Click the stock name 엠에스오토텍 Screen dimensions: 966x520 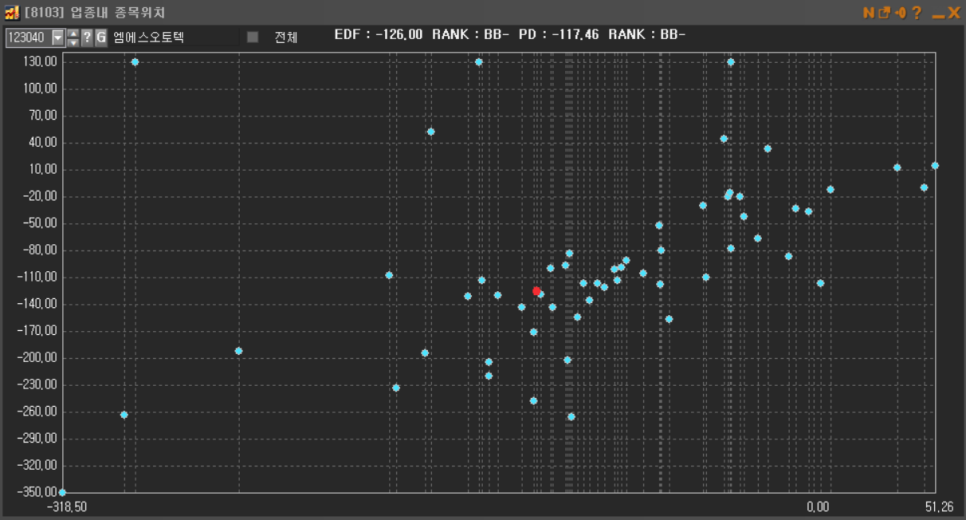[148, 37]
